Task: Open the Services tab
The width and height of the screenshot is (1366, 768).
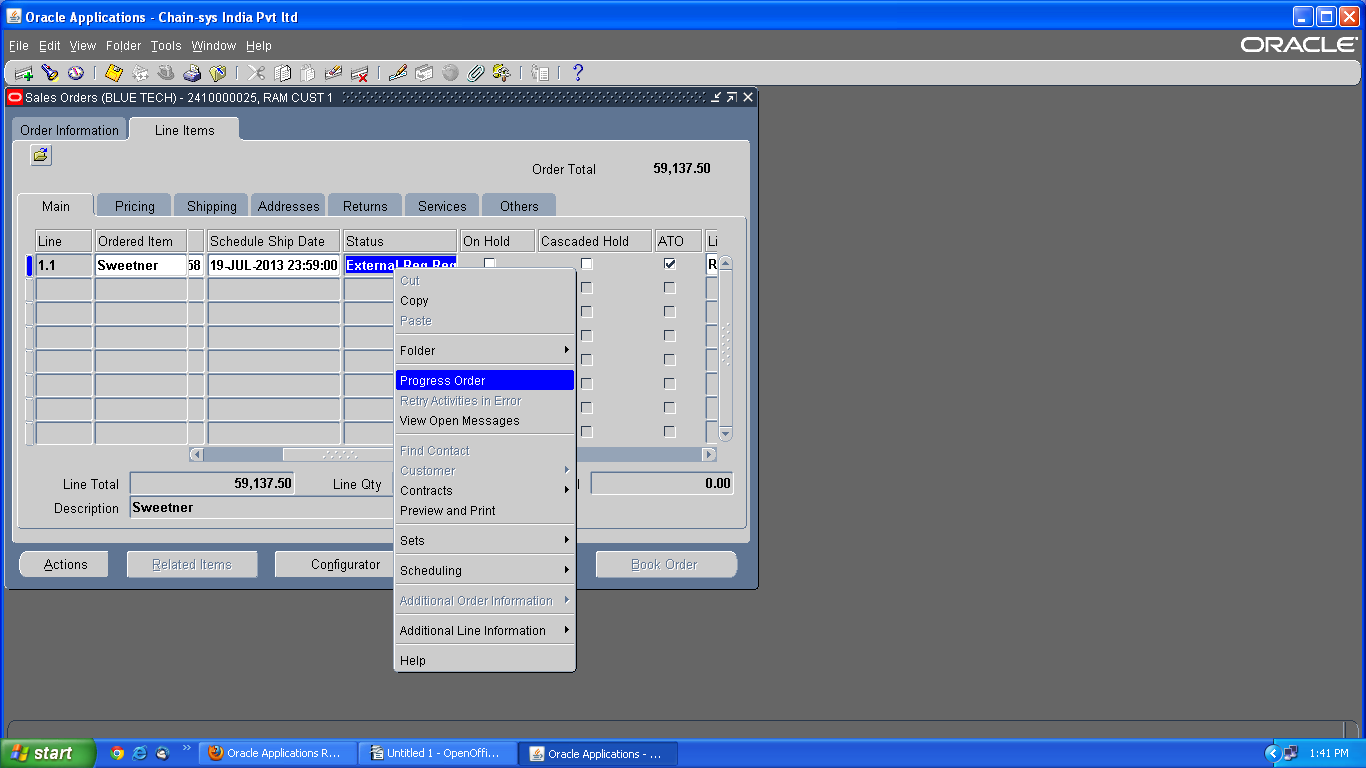Action: click(x=442, y=206)
